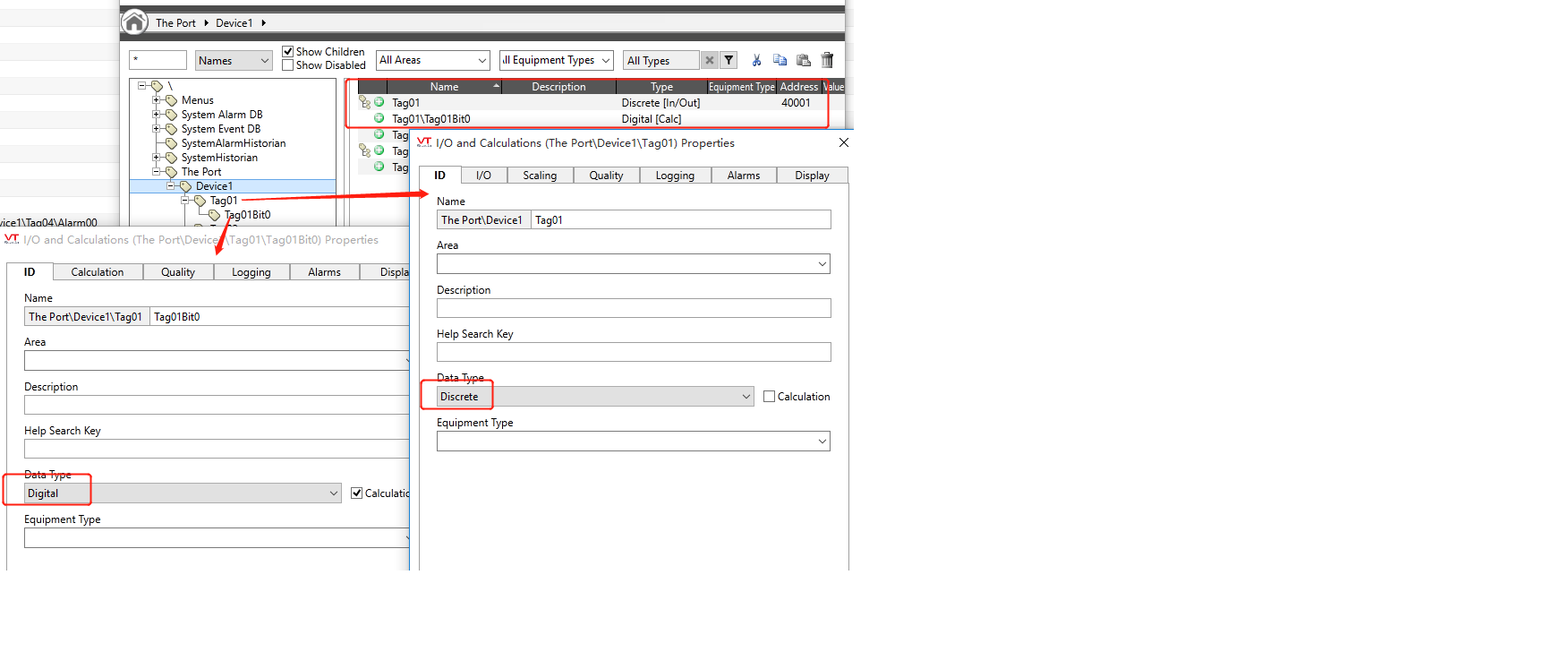Enable Calculation checkbox in Tag01 Properties

point(769,397)
